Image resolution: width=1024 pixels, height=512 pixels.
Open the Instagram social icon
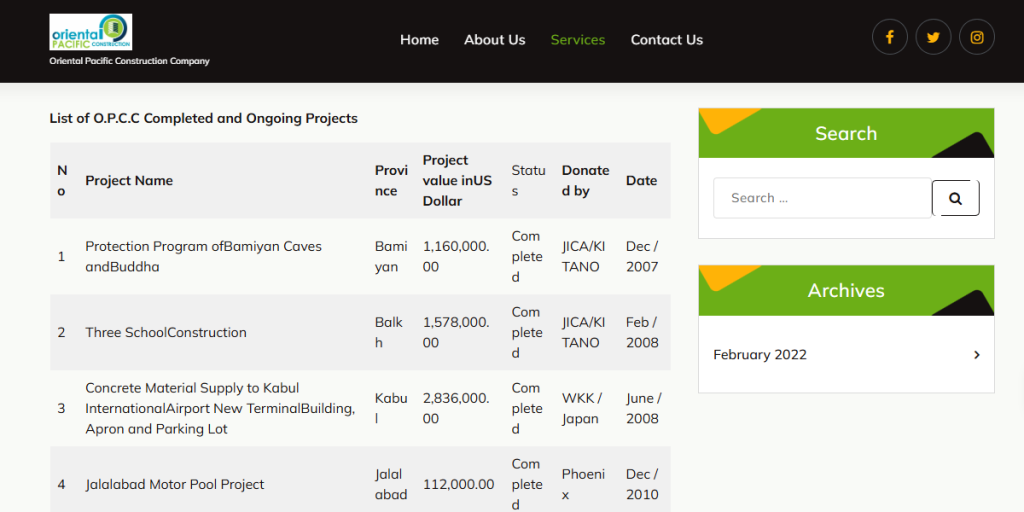click(x=977, y=37)
